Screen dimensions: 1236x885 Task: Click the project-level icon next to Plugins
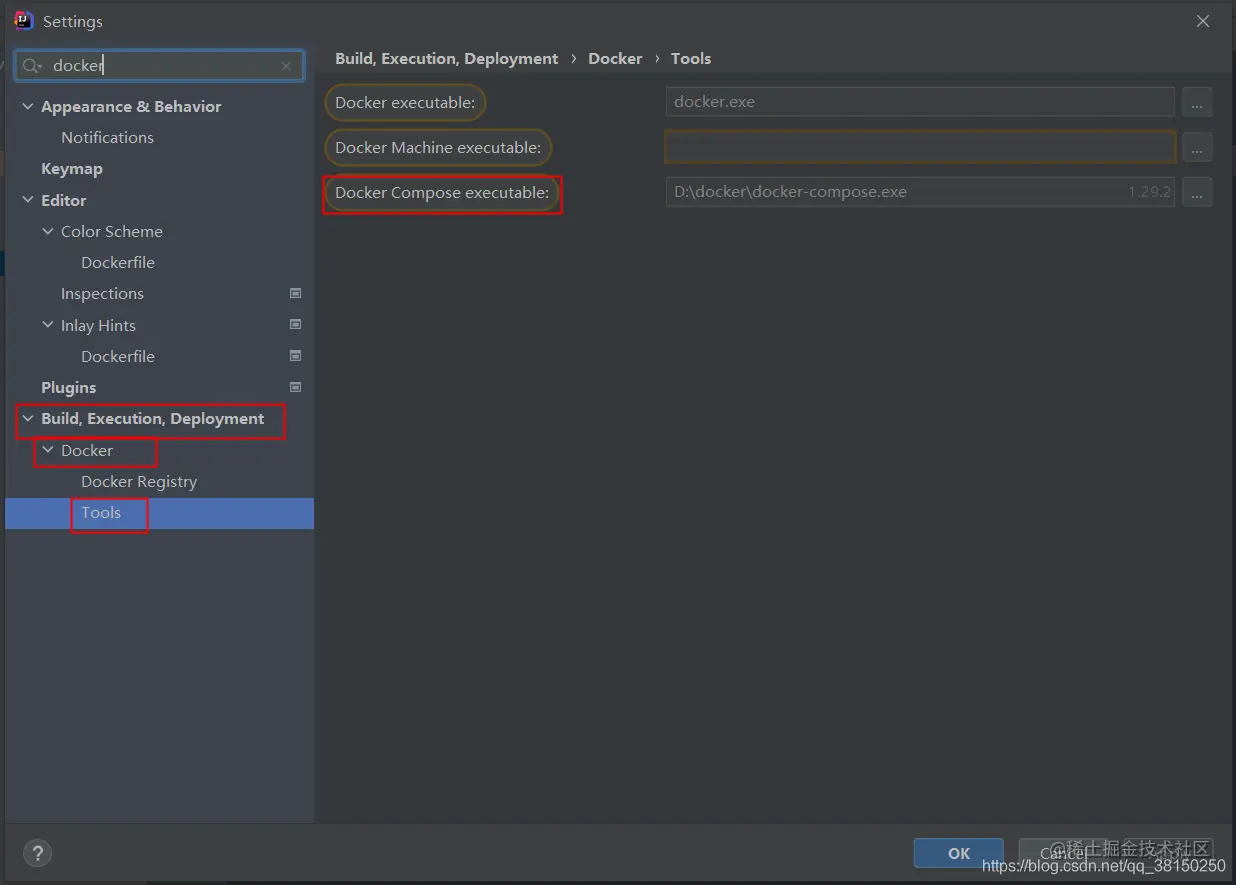[x=295, y=387]
